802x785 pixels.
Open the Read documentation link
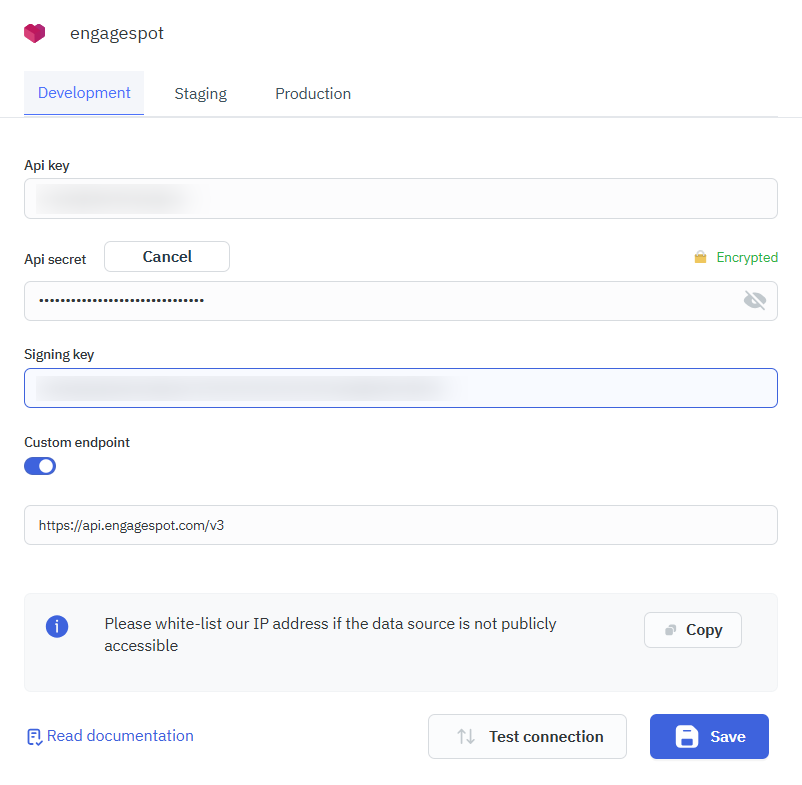pos(120,736)
